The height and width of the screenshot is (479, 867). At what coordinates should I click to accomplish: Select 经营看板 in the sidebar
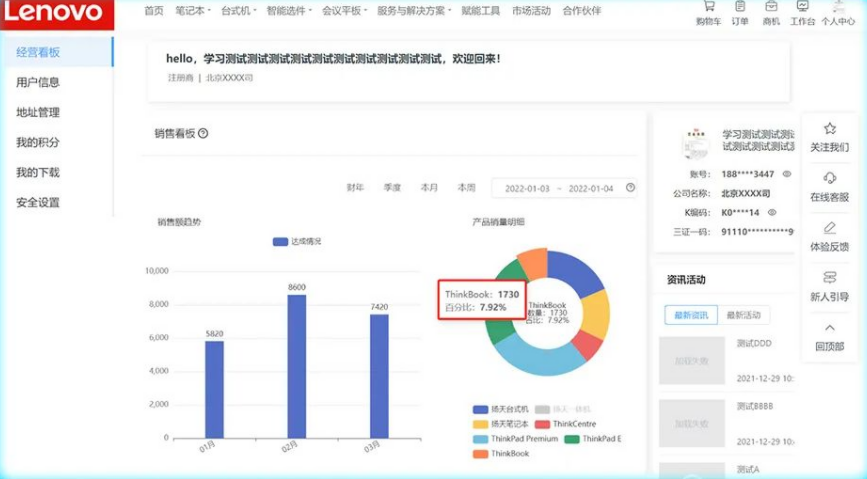pyautogui.click(x=57, y=52)
